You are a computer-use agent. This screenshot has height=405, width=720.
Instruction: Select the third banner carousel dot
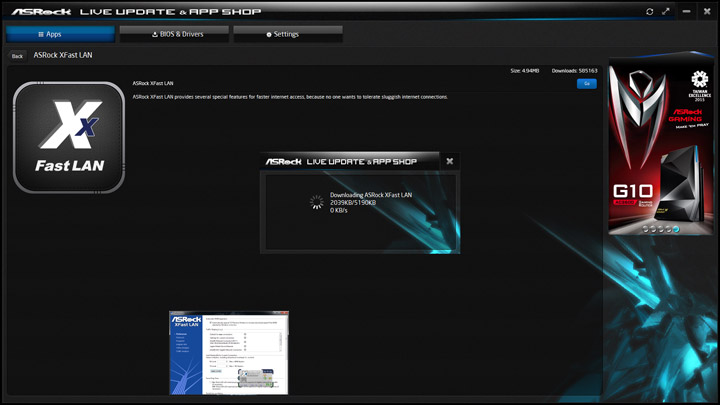pyautogui.click(x=661, y=229)
